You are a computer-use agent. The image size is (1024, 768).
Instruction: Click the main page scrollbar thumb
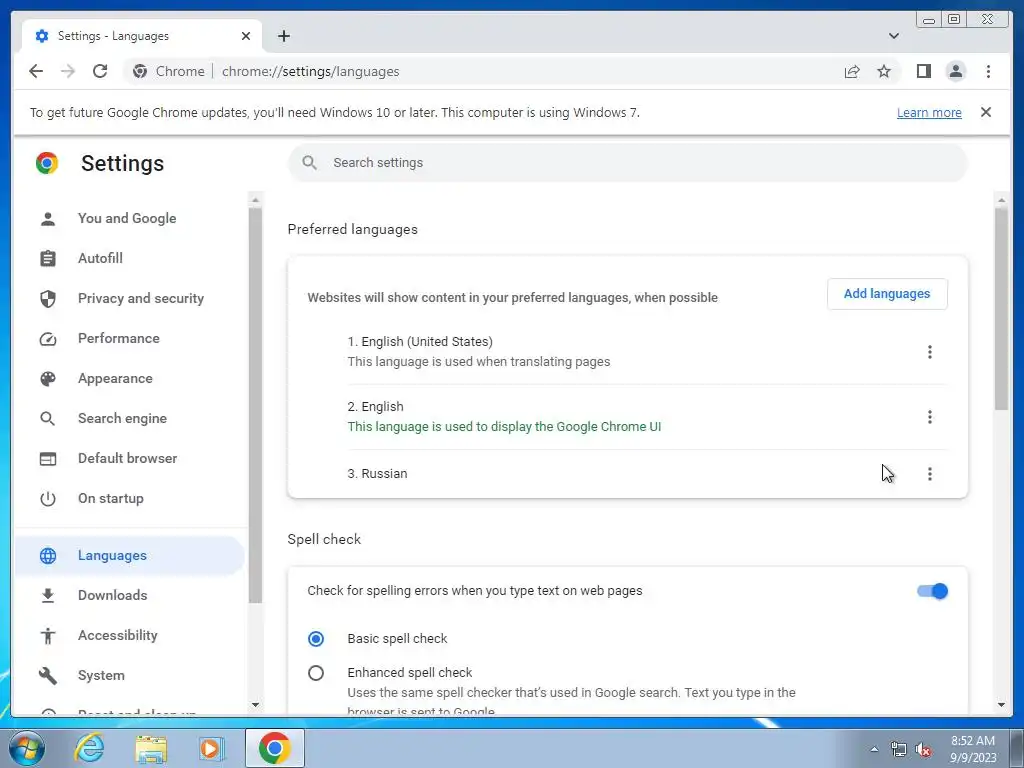click(1001, 307)
